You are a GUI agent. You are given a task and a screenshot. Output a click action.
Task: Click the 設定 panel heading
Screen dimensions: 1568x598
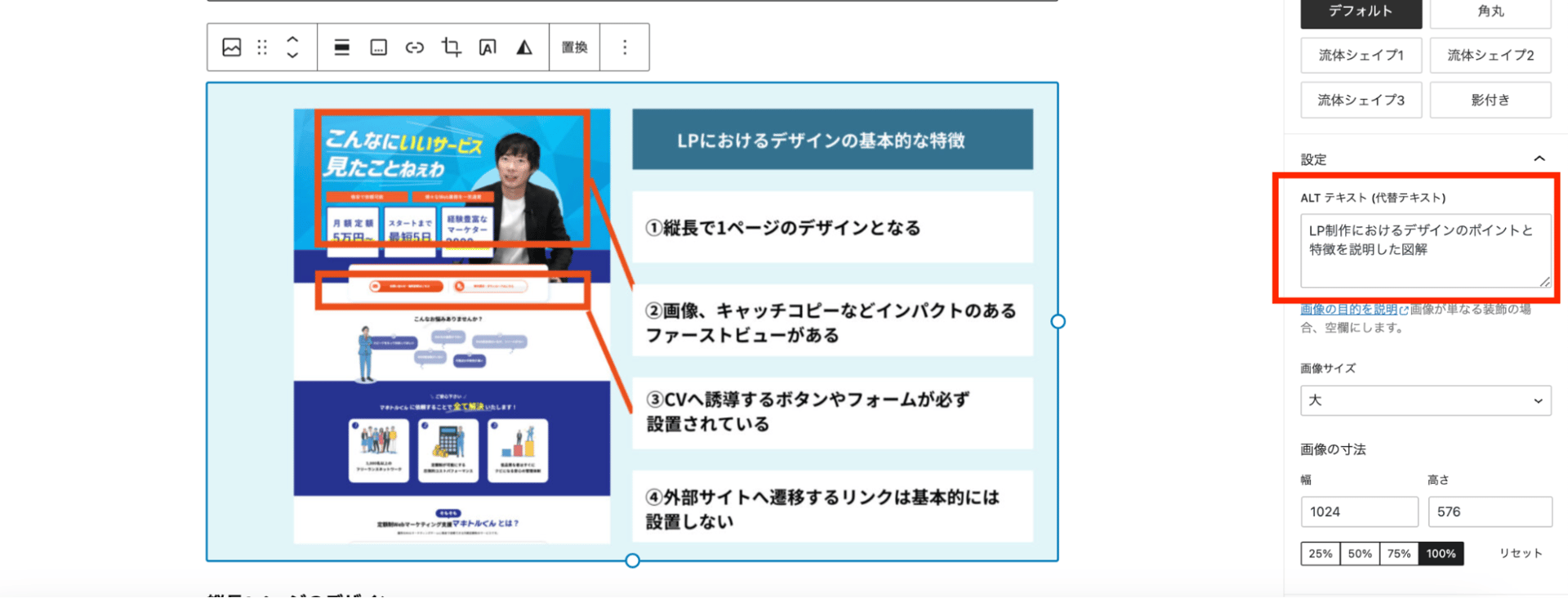pyautogui.click(x=1314, y=159)
